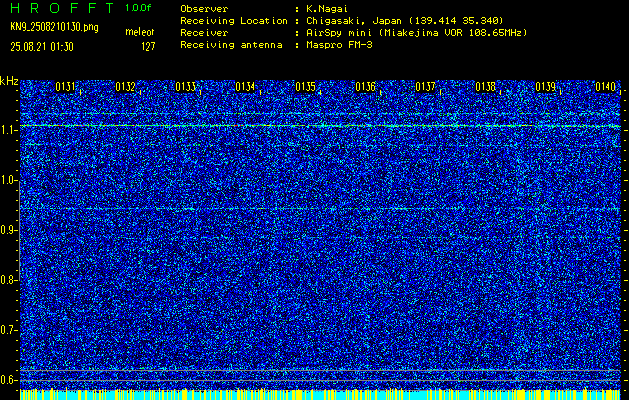Click the 0131 time marker
Viewport: 629px width, 400px height.
[x=65, y=87]
